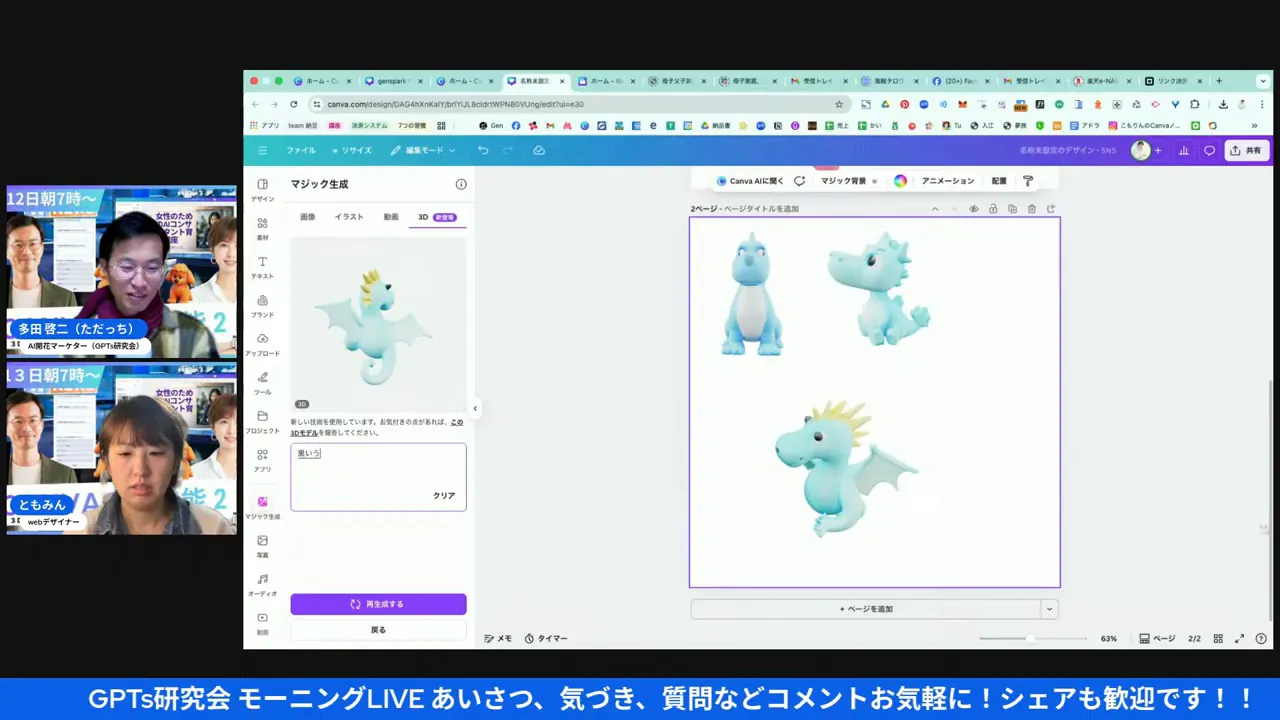Viewport: 1280px width, 720px height.
Task: Open the アップロード panel from the sidebar
Action: point(262,345)
